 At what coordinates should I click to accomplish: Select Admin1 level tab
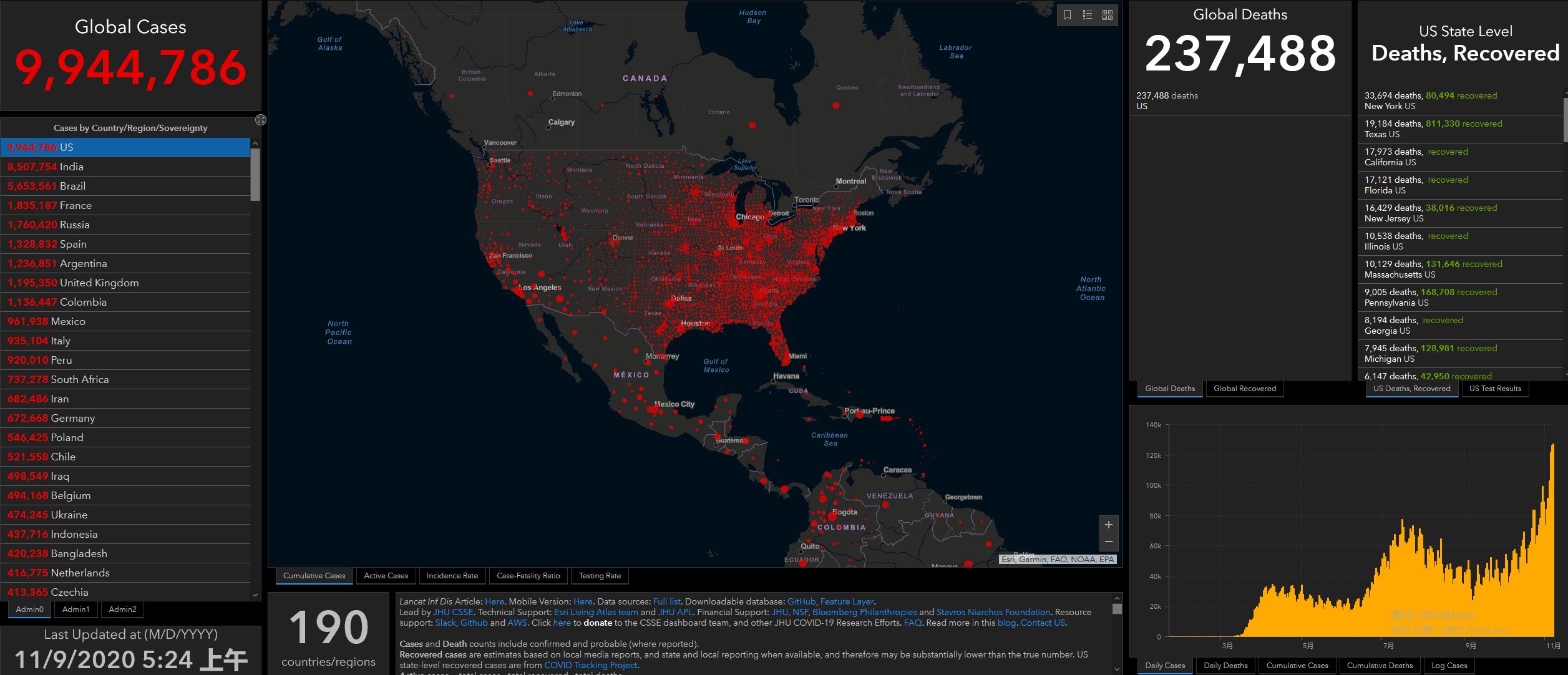tap(75, 609)
